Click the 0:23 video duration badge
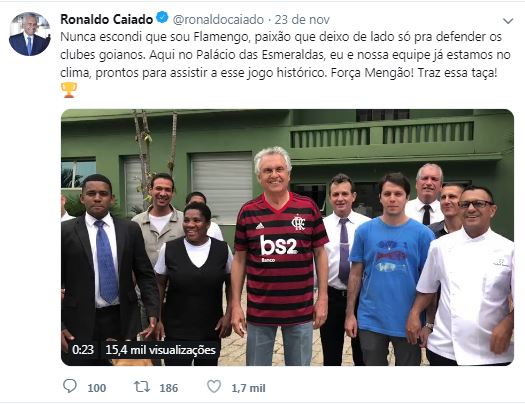The width and height of the screenshot is (525, 404). coord(83,350)
